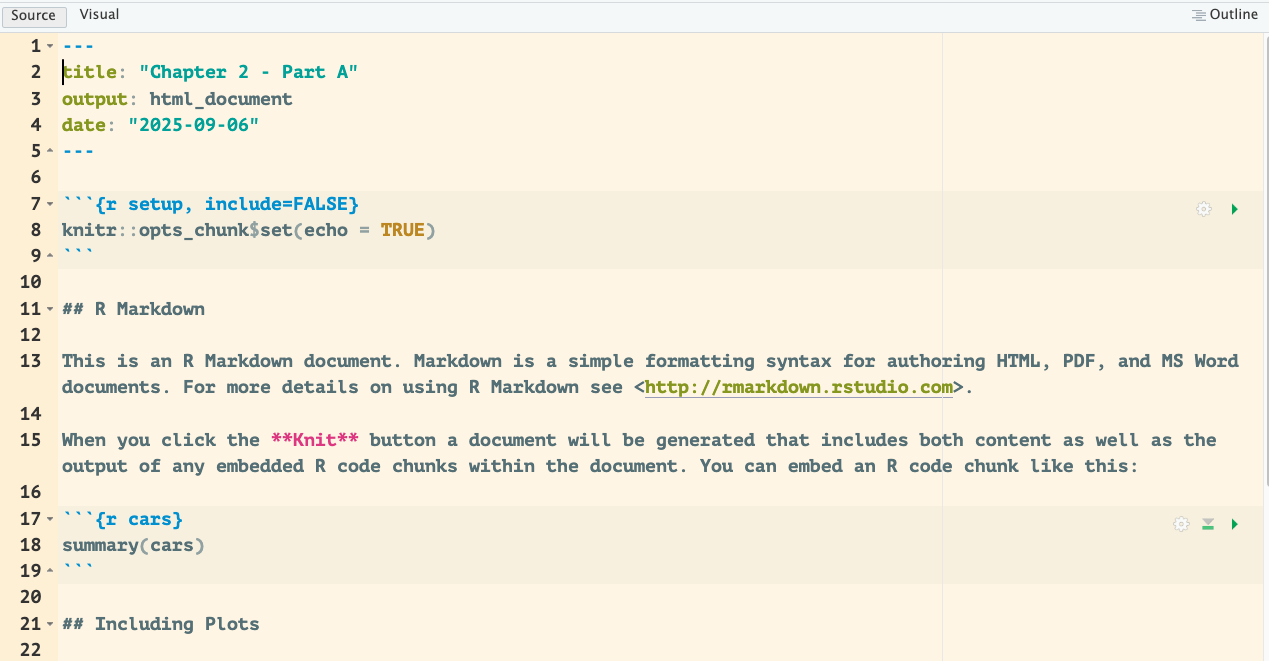This screenshot has width=1269, height=661.
Task: Click the "date" YAML key
Action: (83, 125)
